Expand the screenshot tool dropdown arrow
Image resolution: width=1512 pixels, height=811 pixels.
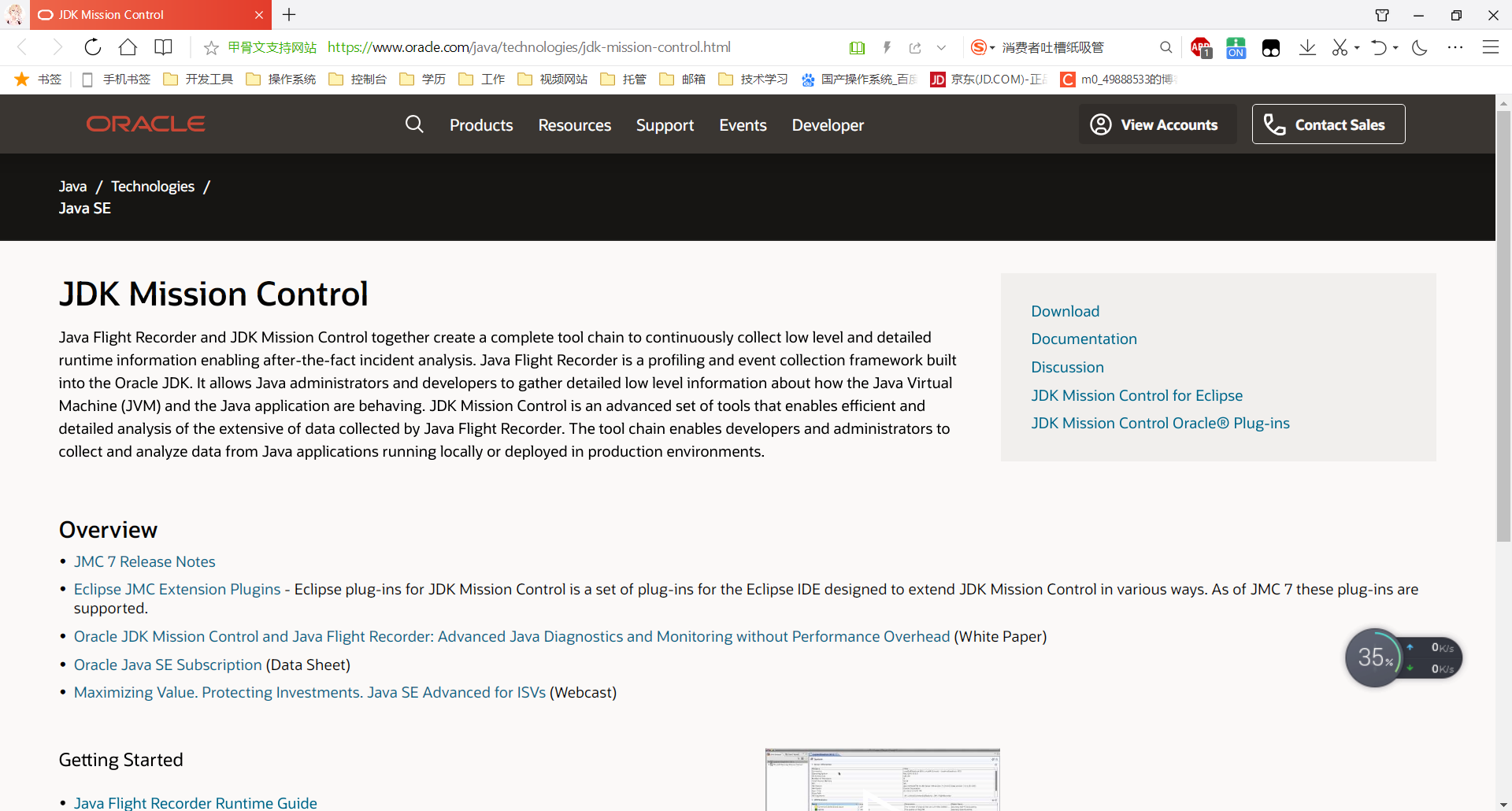point(1355,48)
